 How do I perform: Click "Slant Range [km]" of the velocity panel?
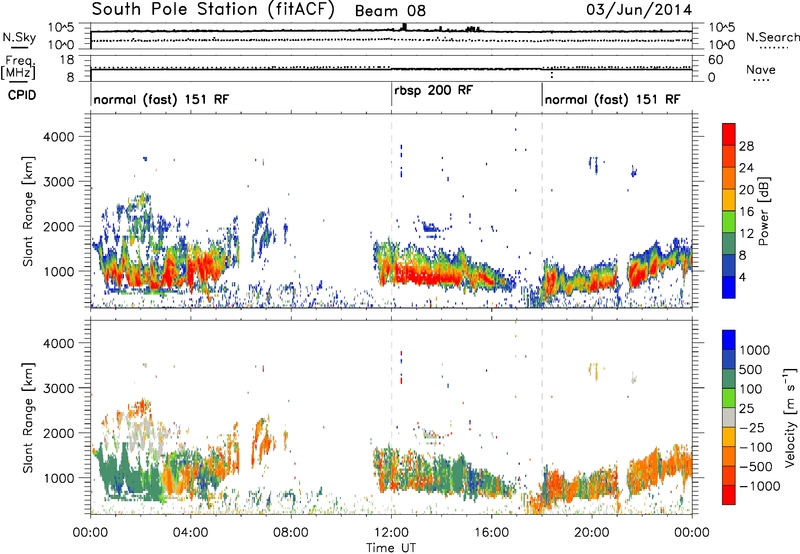point(28,417)
